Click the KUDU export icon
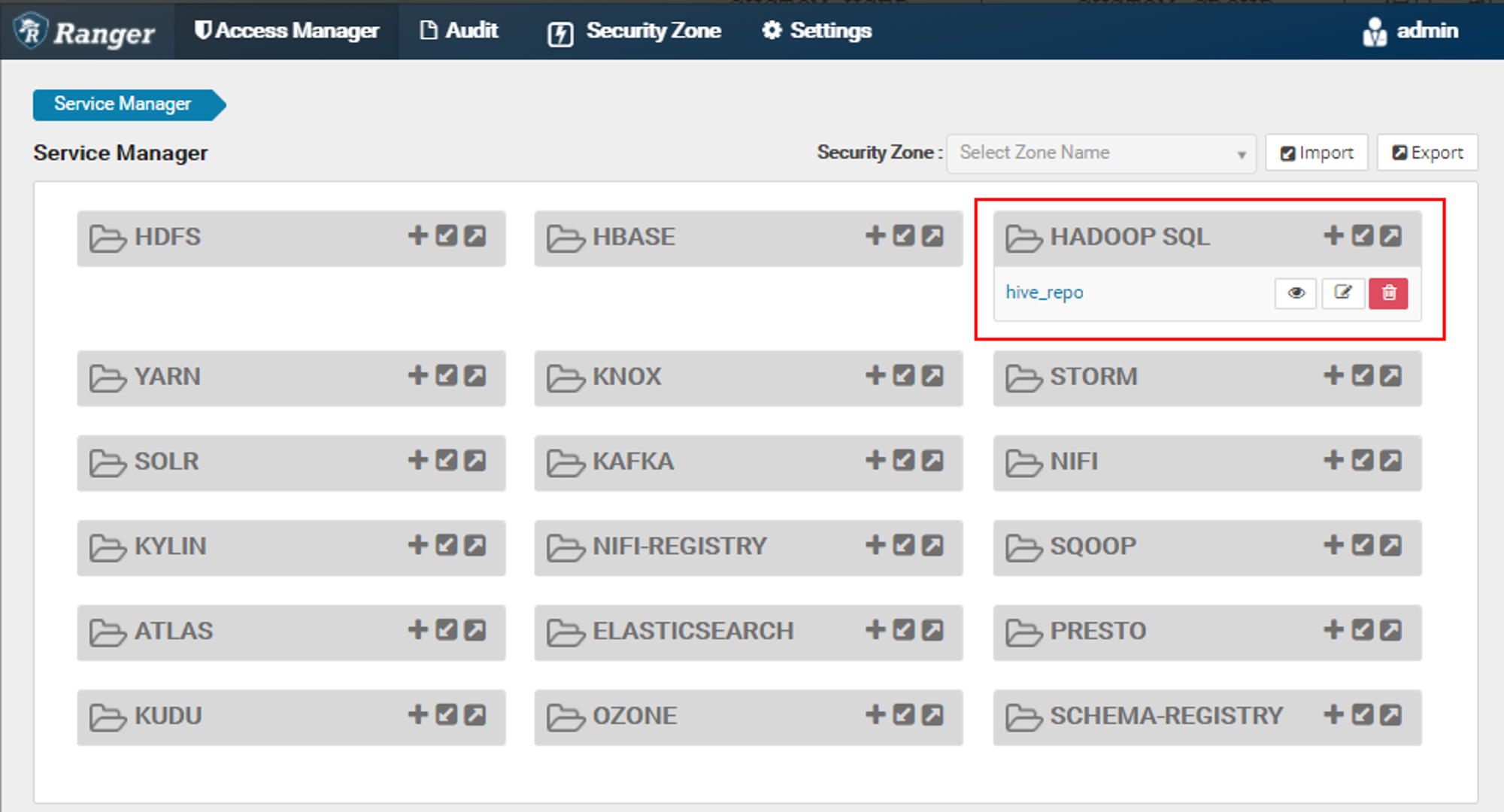Screen dimensions: 1504x812 point(475,715)
